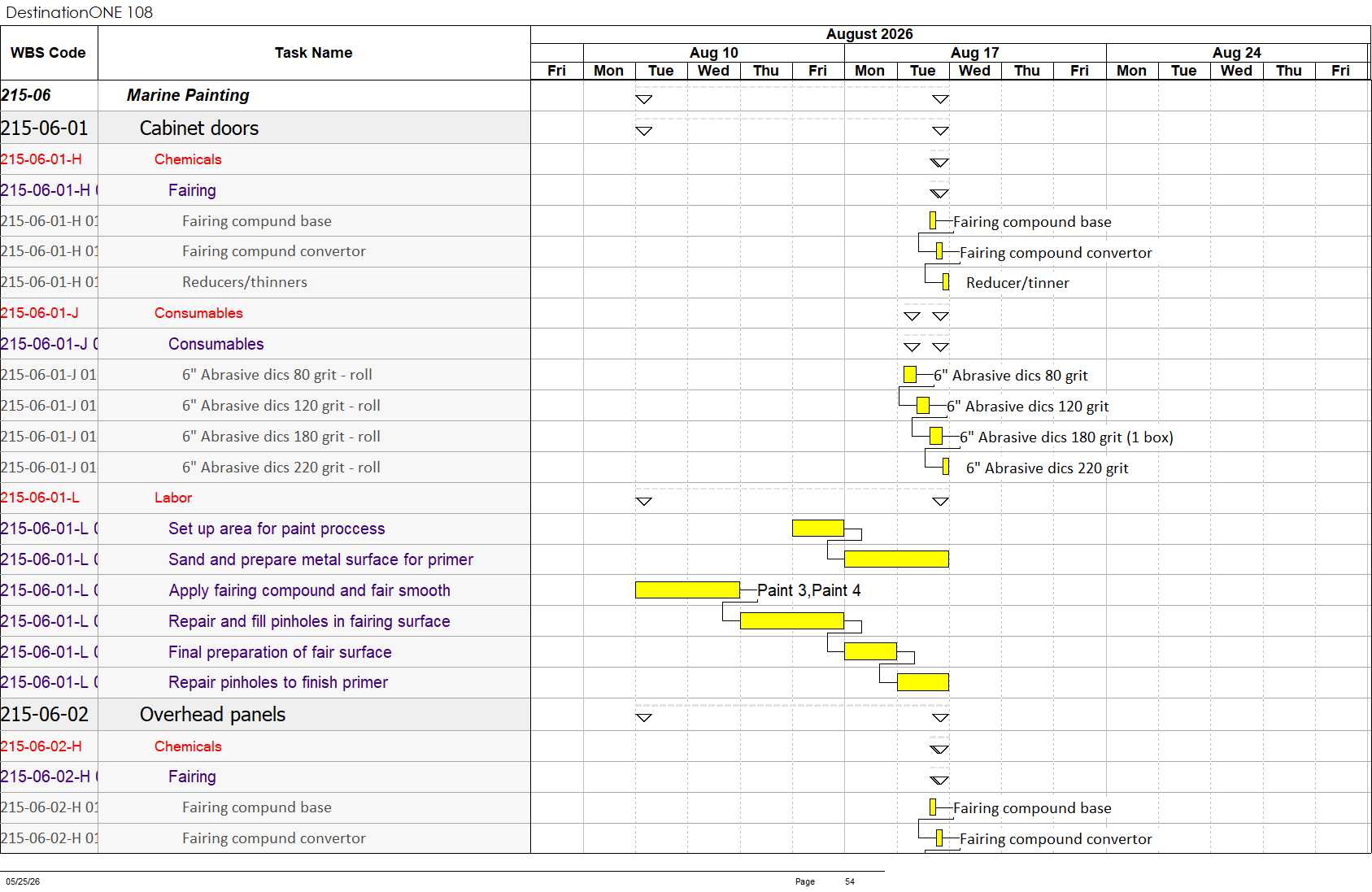Click task name 6" Abrasive dics 120 grit - roll
The image size is (1372, 892).
(281, 406)
